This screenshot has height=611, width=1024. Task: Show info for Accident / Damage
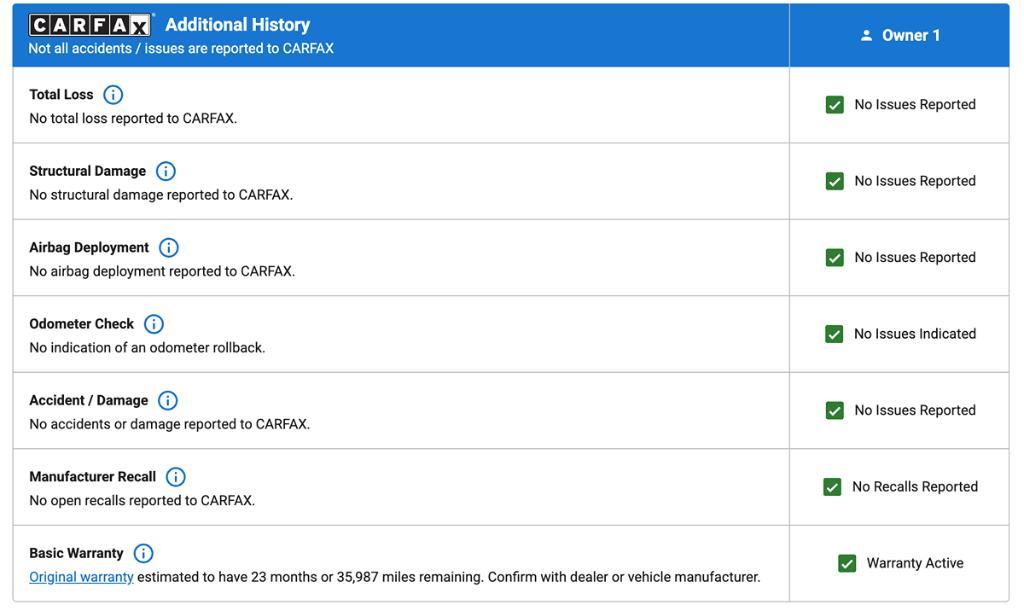click(x=168, y=400)
